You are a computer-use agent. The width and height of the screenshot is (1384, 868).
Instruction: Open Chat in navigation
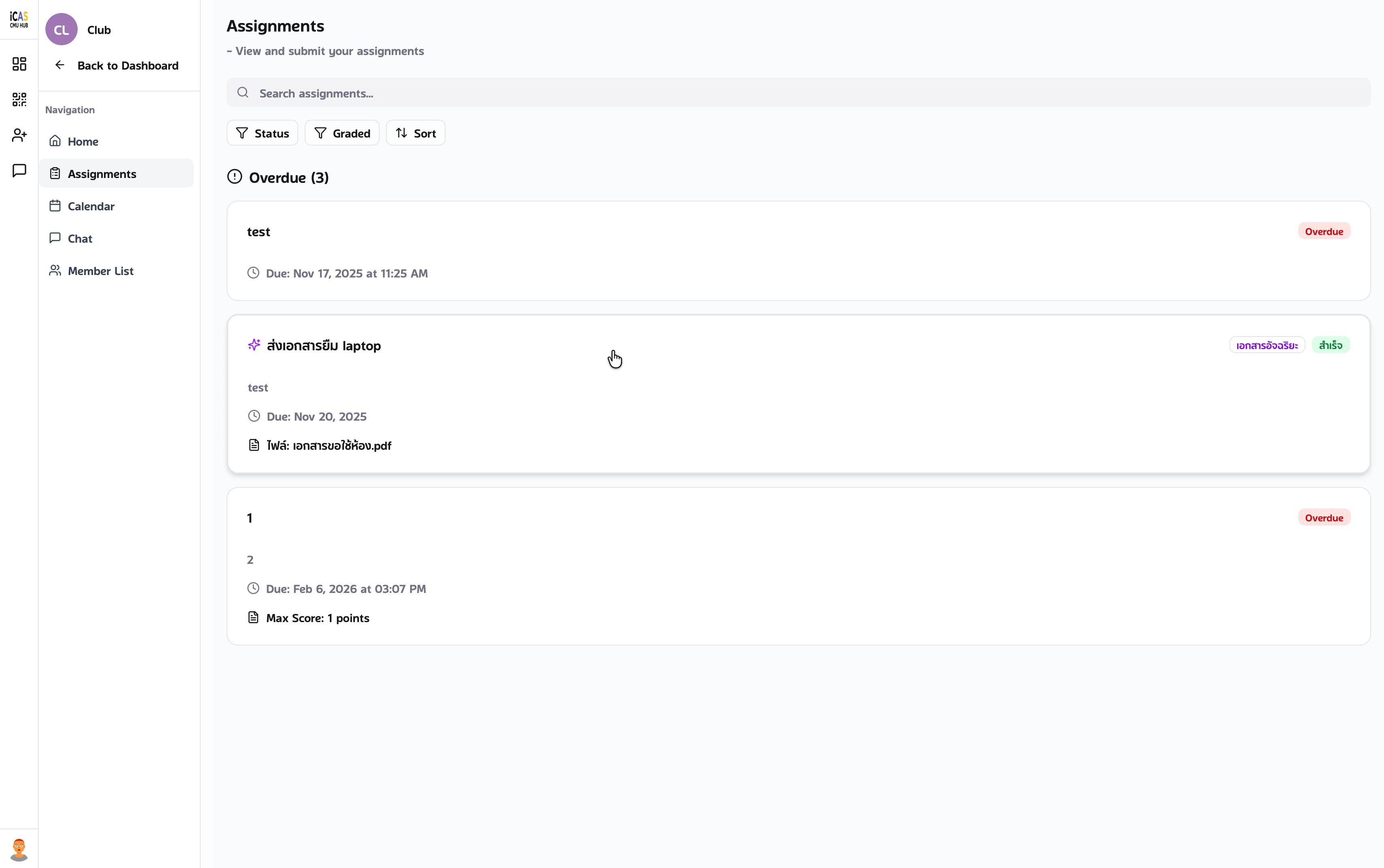(117, 238)
